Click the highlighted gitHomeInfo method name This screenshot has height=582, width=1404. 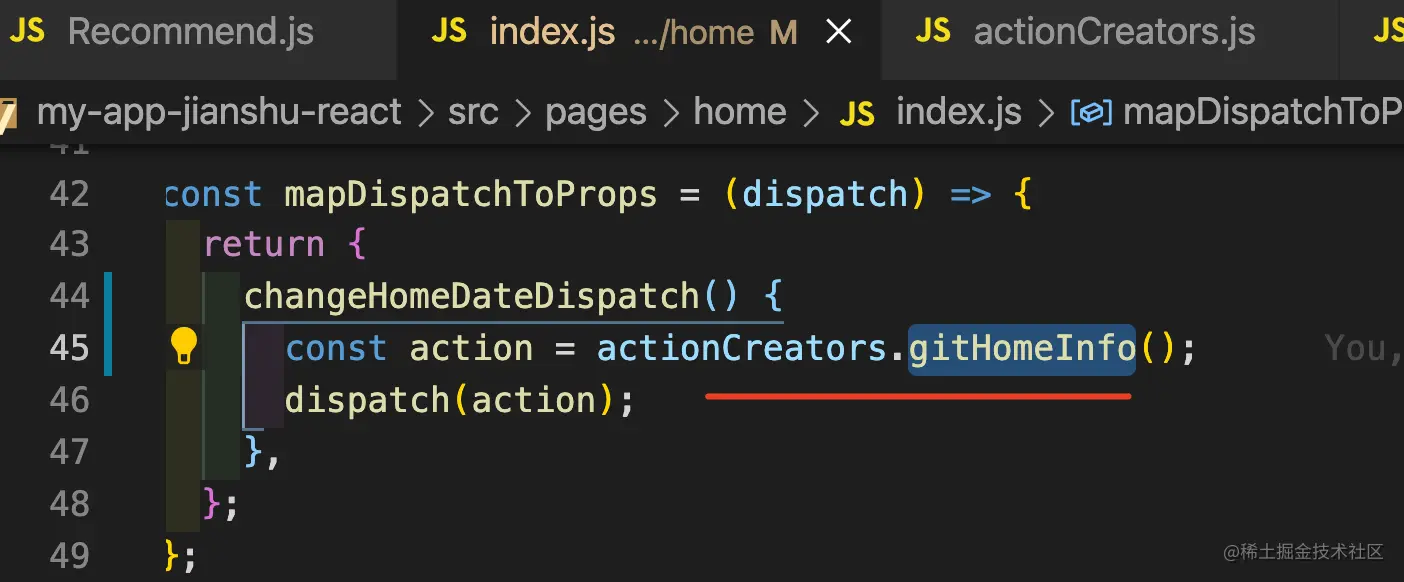pyautogui.click(x=1022, y=348)
